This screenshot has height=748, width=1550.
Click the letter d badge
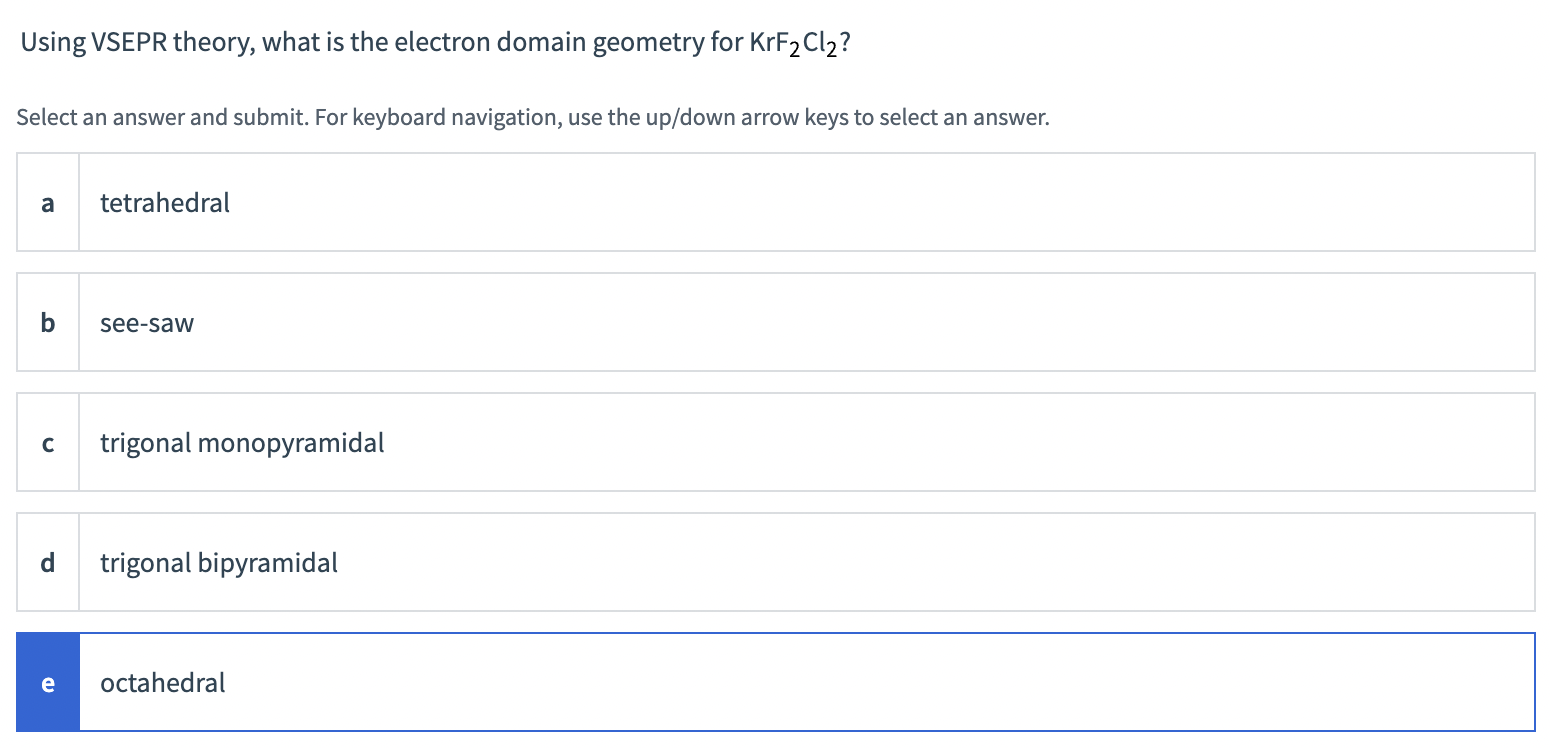point(47,562)
